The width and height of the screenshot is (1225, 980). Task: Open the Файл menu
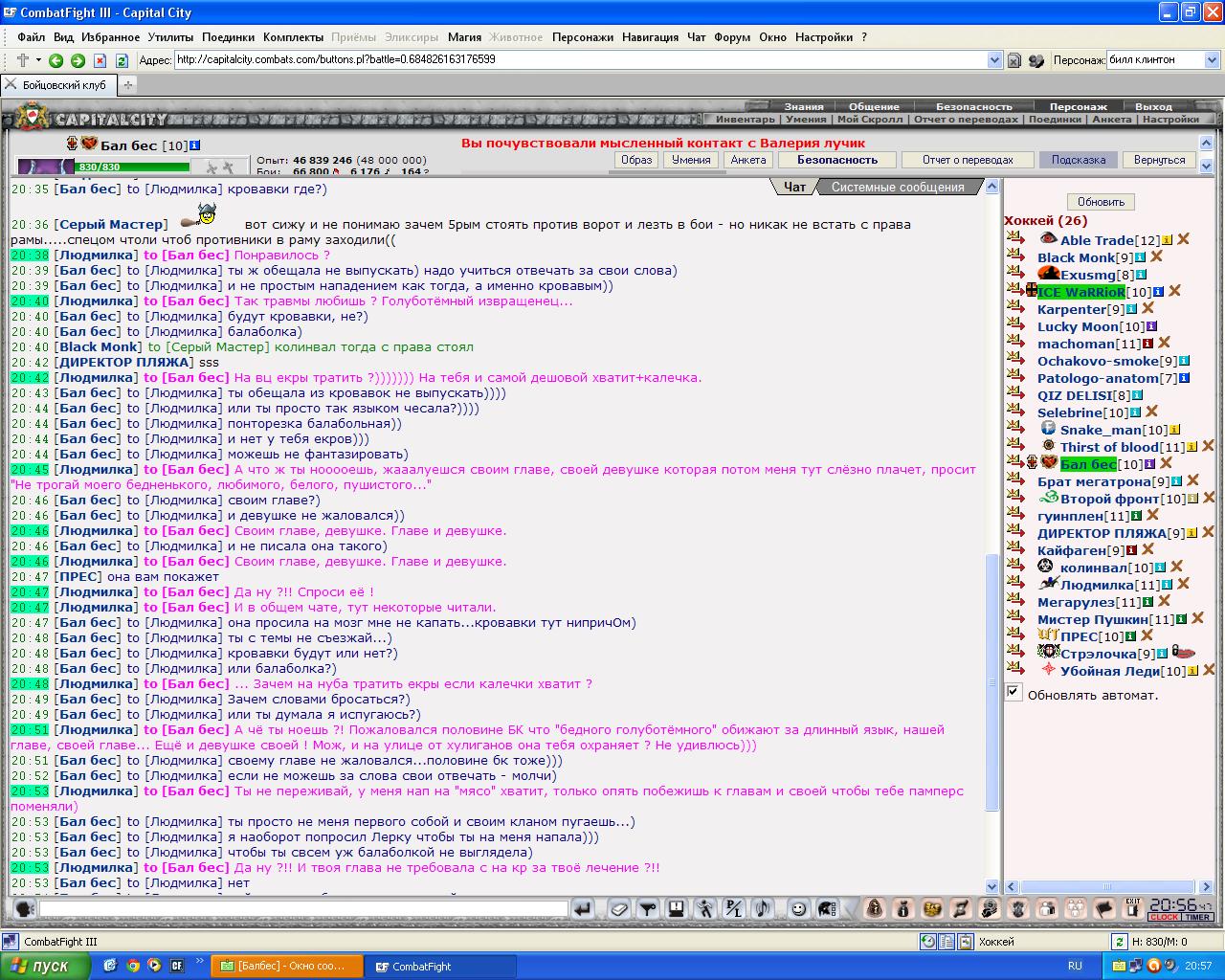tap(31, 37)
